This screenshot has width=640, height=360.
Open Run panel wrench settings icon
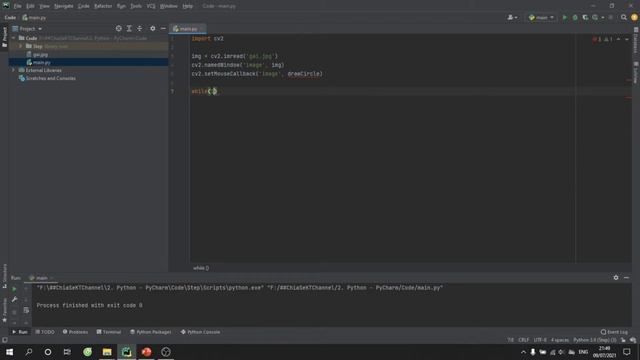point(14,300)
